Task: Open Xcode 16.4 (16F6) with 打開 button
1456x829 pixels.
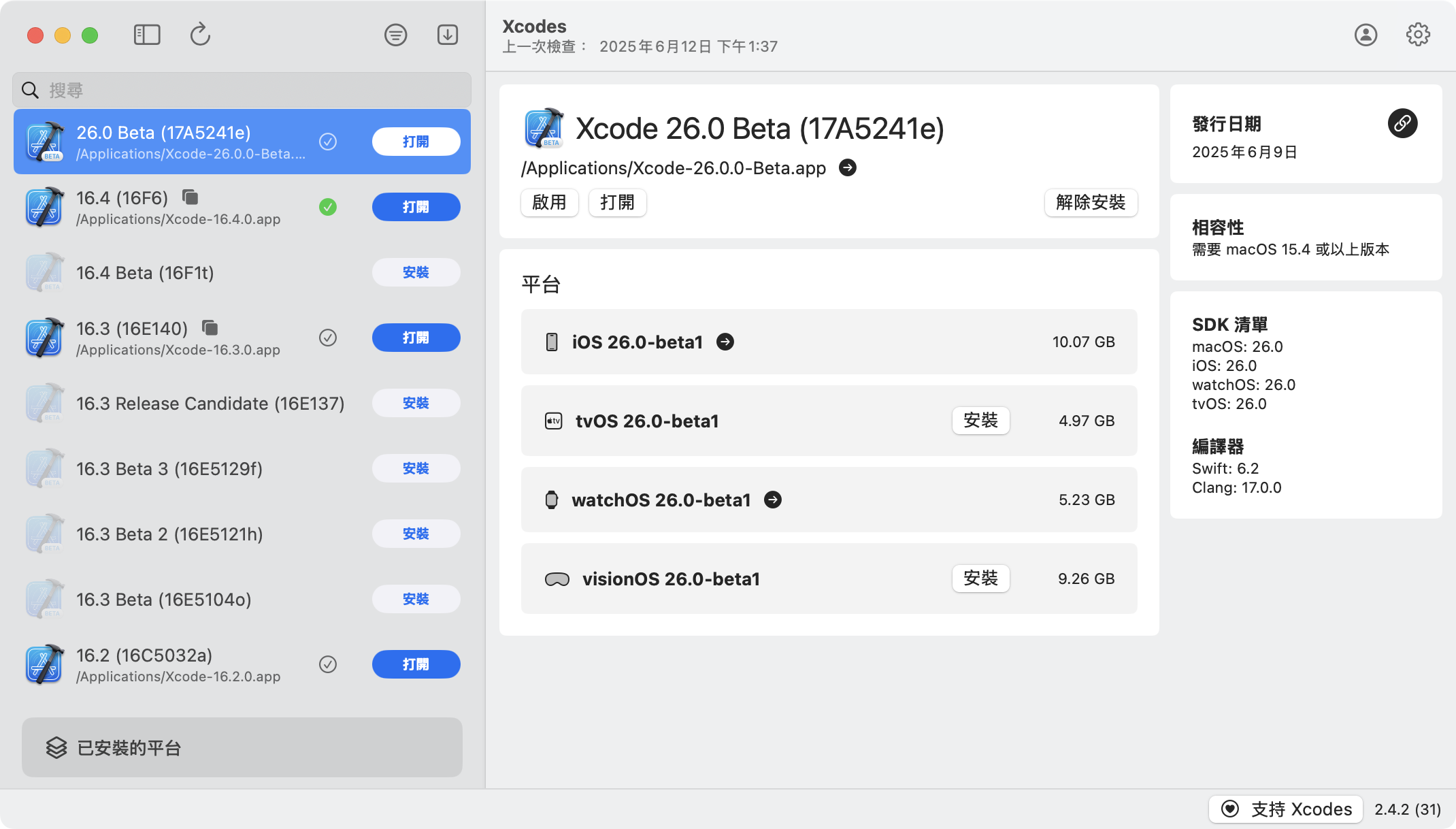Action: pyautogui.click(x=416, y=207)
